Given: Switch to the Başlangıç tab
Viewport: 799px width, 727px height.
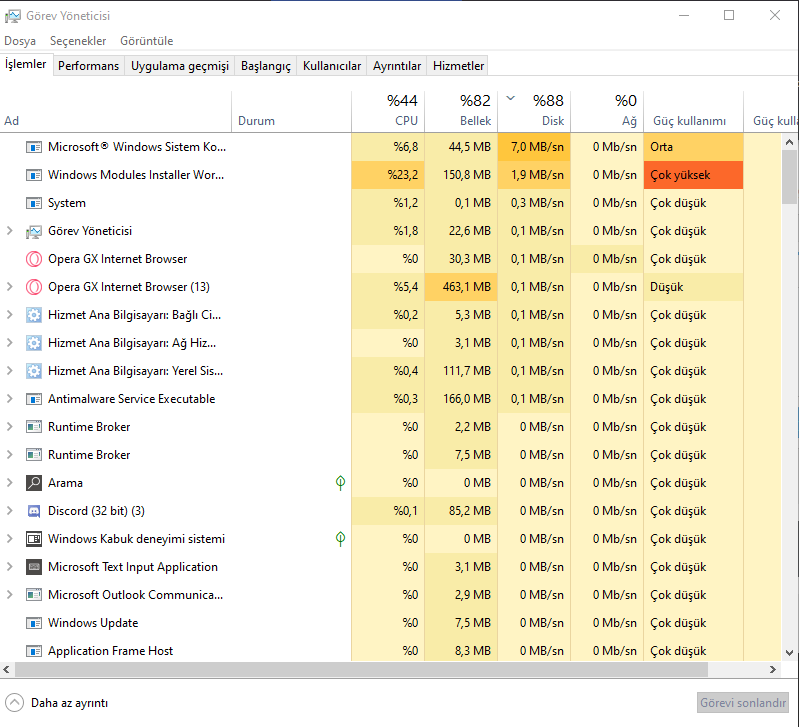Looking at the screenshot, I should point(265,66).
